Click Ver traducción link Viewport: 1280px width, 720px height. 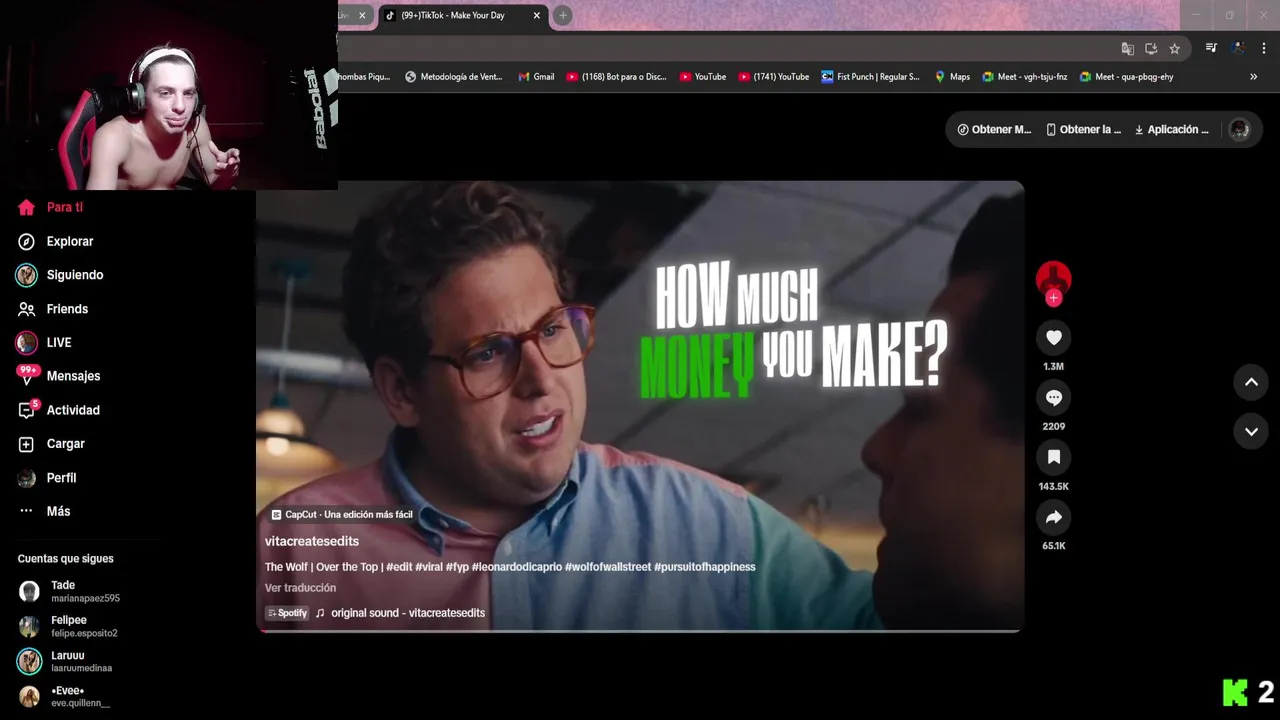click(x=300, y=588)
